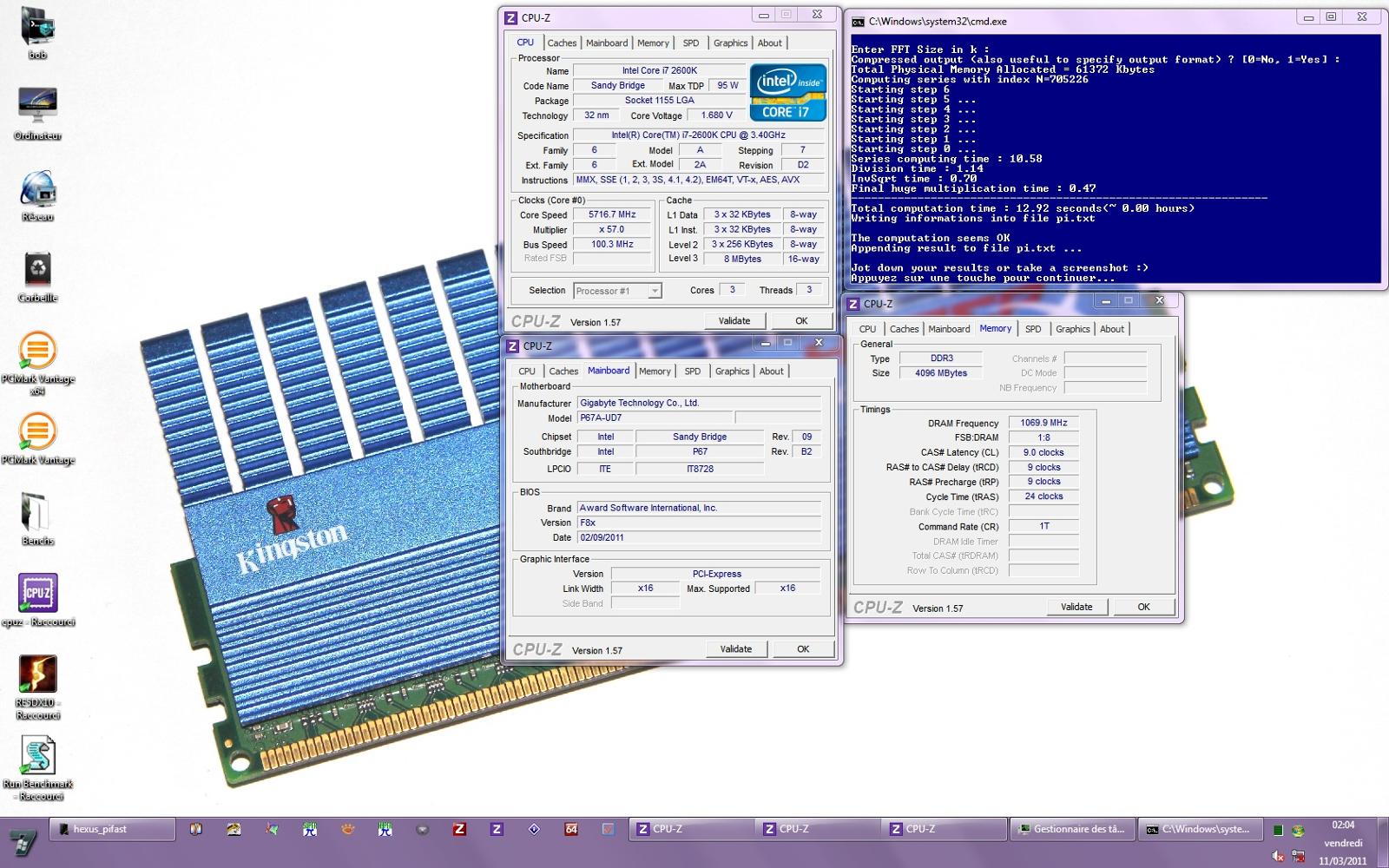Click the Core Voltage value 1.680 V
1389x868 pixels.
(716, 115)
